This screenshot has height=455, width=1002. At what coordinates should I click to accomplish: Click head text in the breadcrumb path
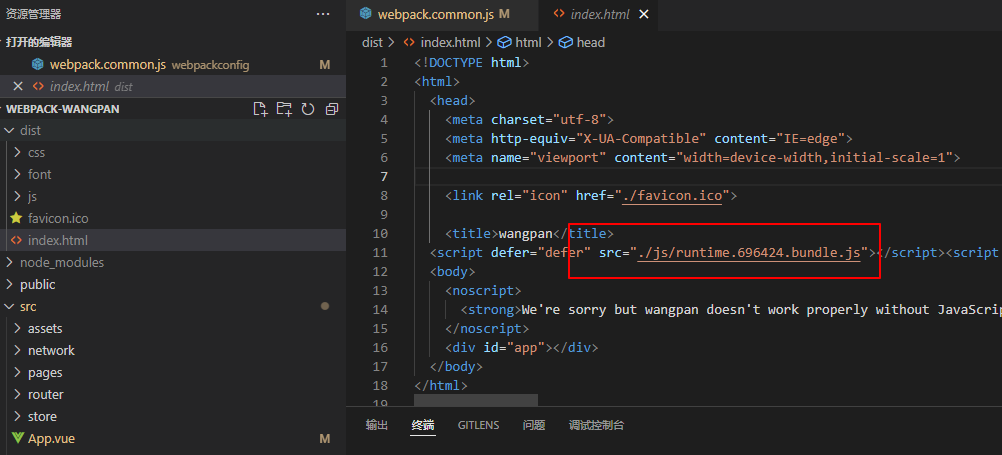click(590, 43)
